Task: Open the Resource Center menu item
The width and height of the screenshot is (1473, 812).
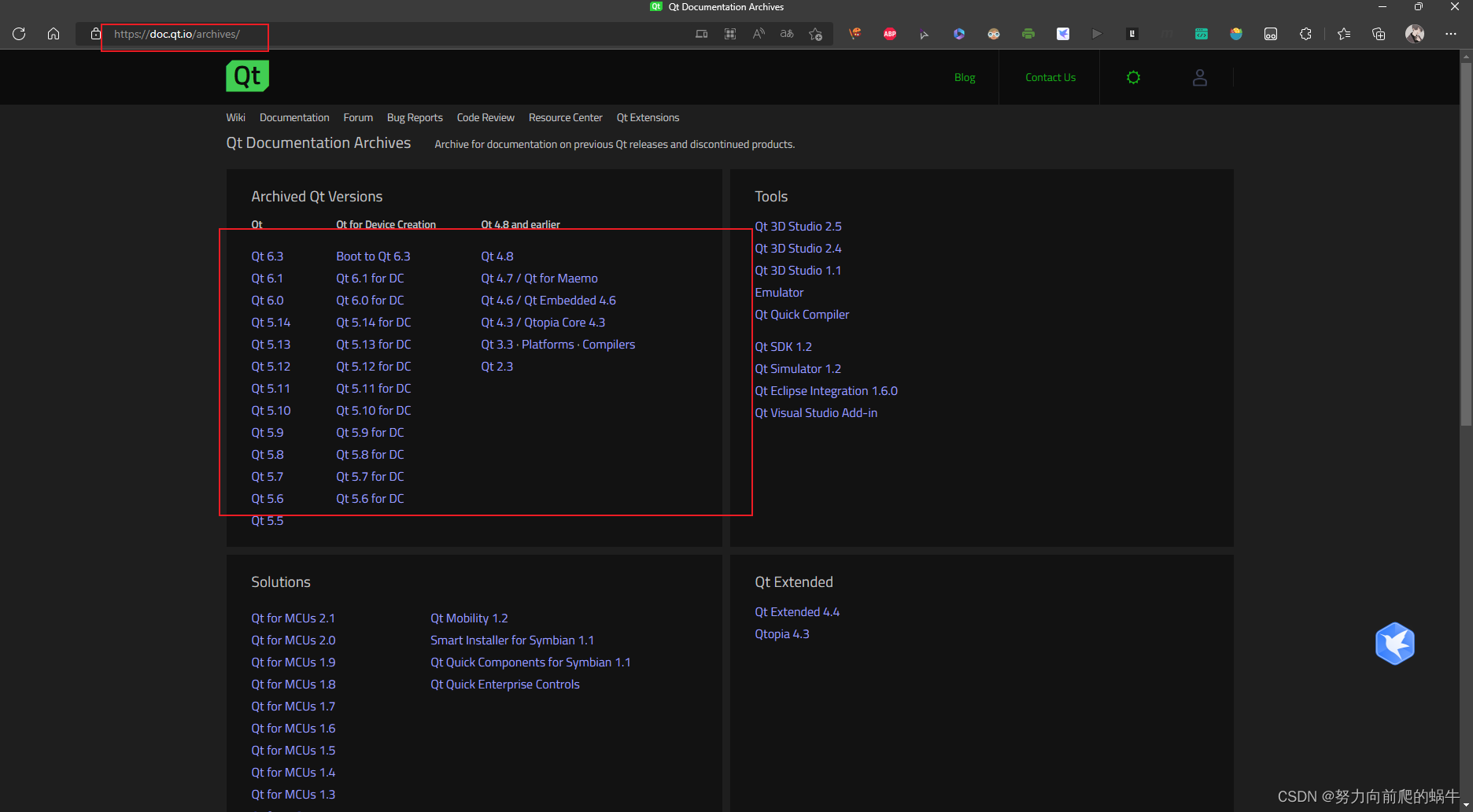Action: click(566, 117)
